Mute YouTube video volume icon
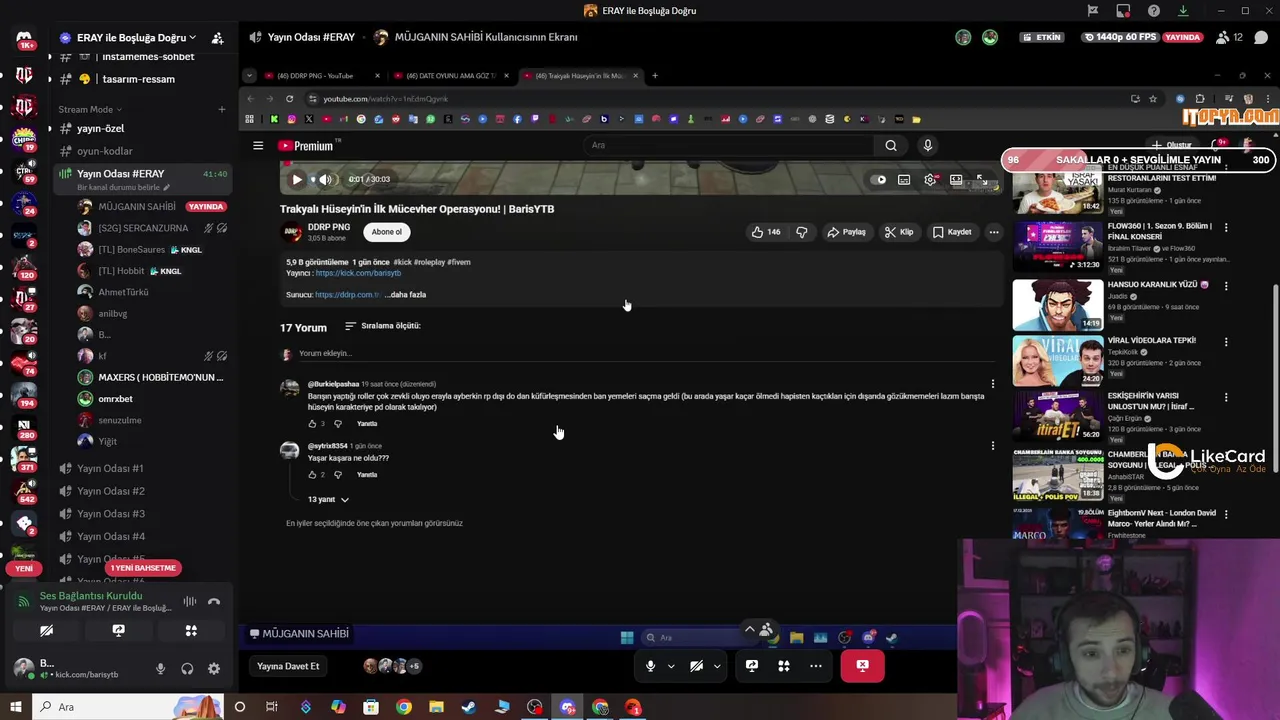The image size is (1280, 720). 325,180
